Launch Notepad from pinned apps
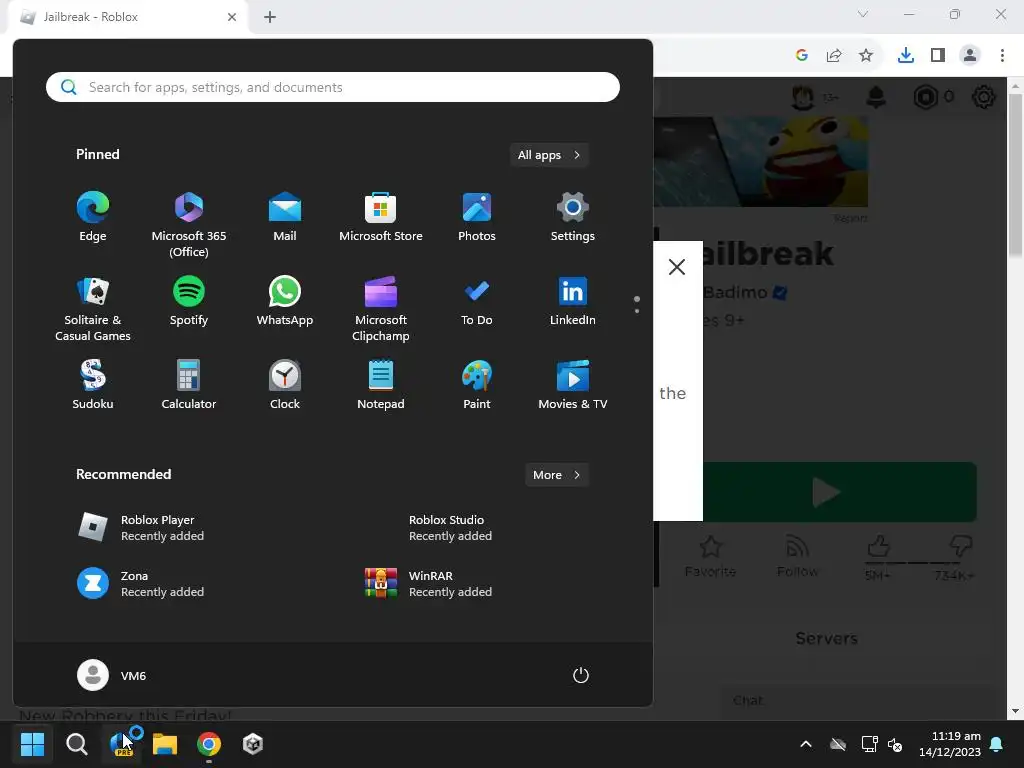Viewport: 1024px width, 768px height. point(381,385)
